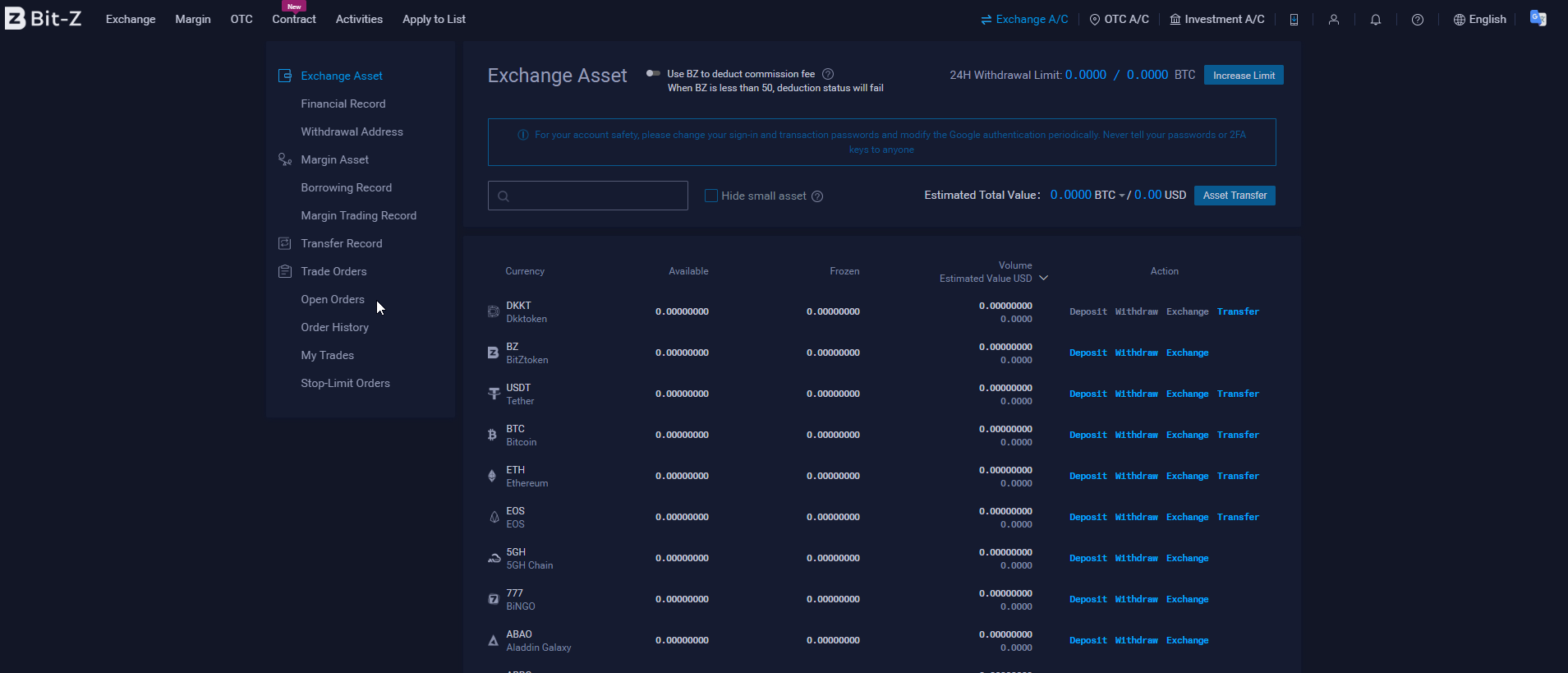Toggle Use BZ to deduct commission fee

coord(653,74)
